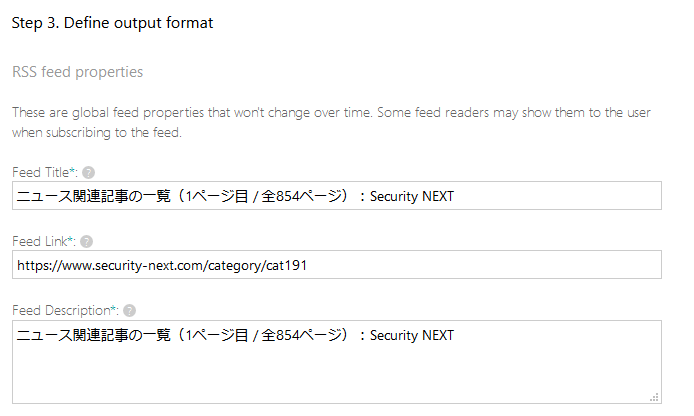The width and height of the screenshot is (694, 416).
Task: Select the Step 3 Define output format heading
Action: [112, 23]
